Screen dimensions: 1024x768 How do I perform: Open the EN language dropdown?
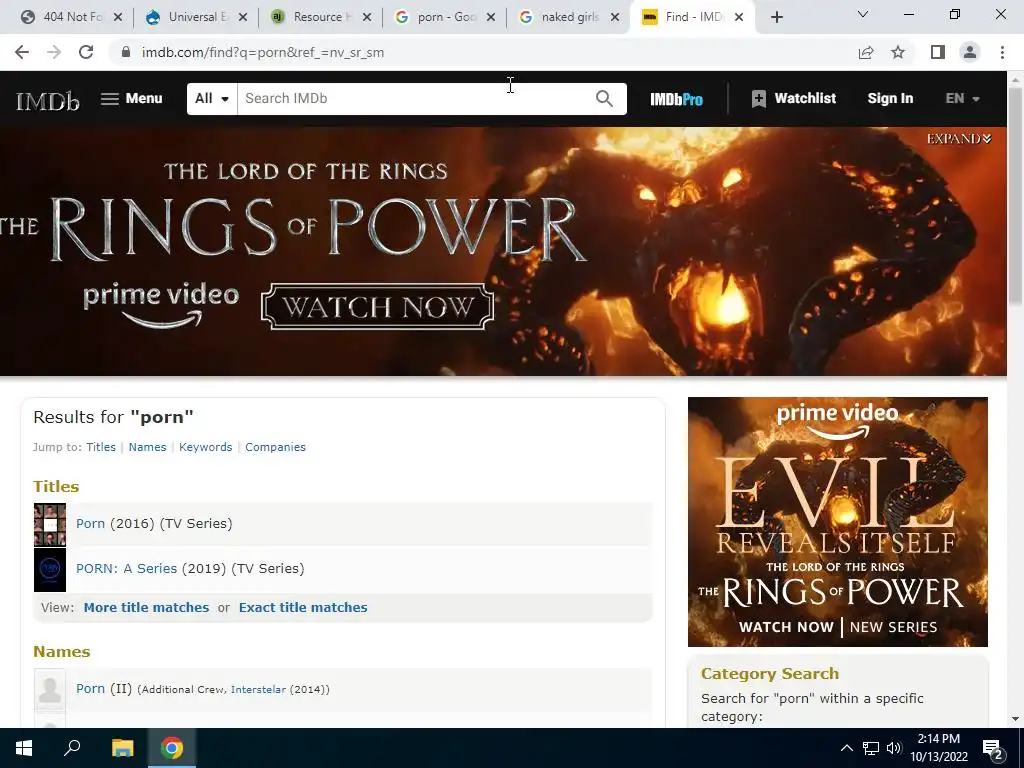pyautogui.click(x=963, y=99)
